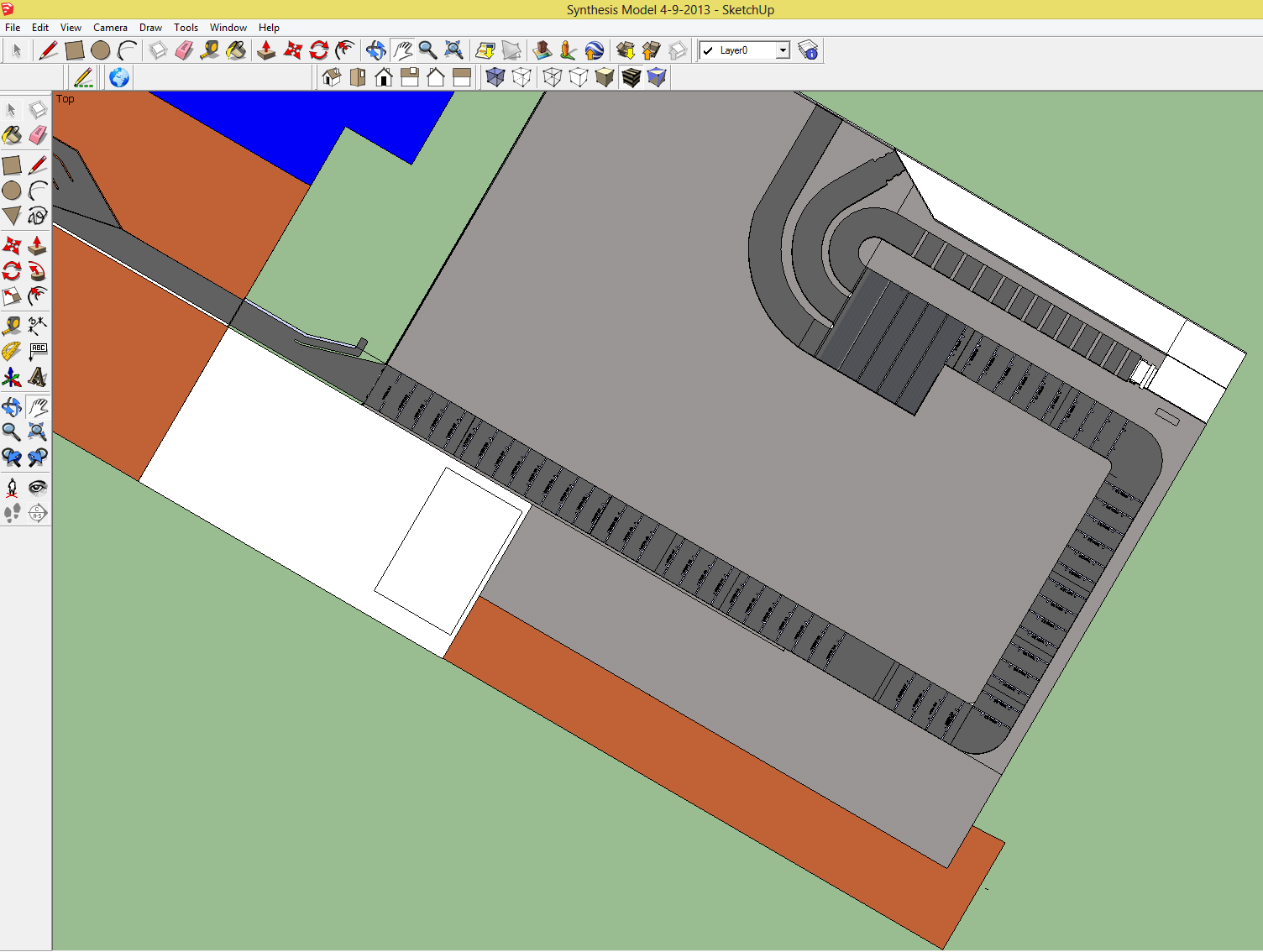Open the Camera menu

click(x=110, y=28)
